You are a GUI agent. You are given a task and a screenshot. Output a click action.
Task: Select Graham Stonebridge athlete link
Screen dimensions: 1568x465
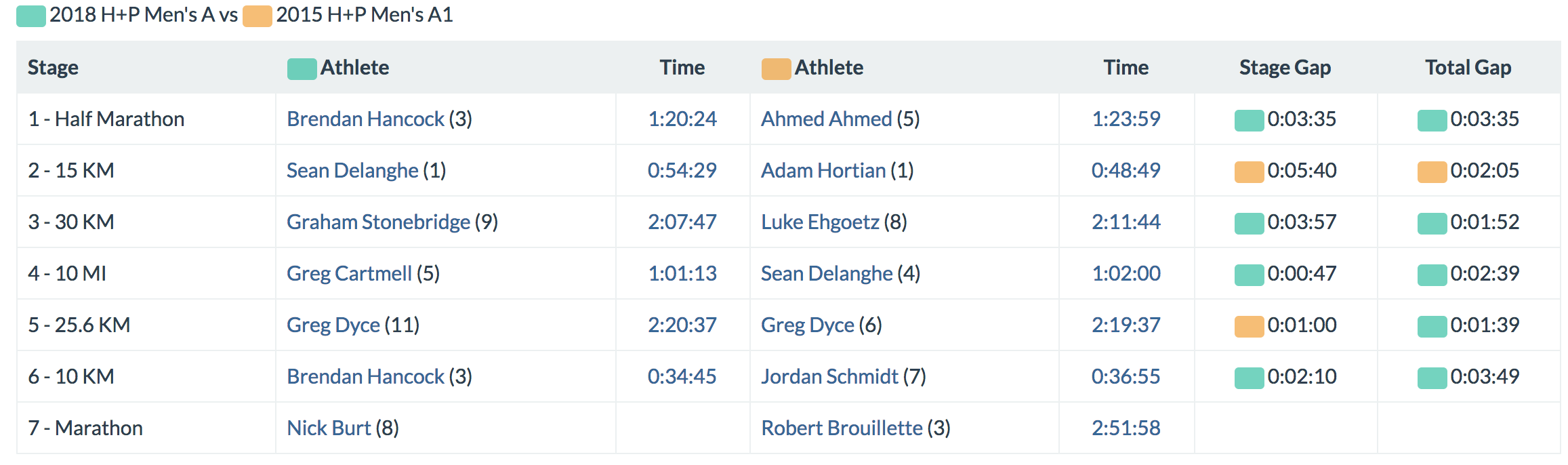pyautogui.click(x=378, y=222)
